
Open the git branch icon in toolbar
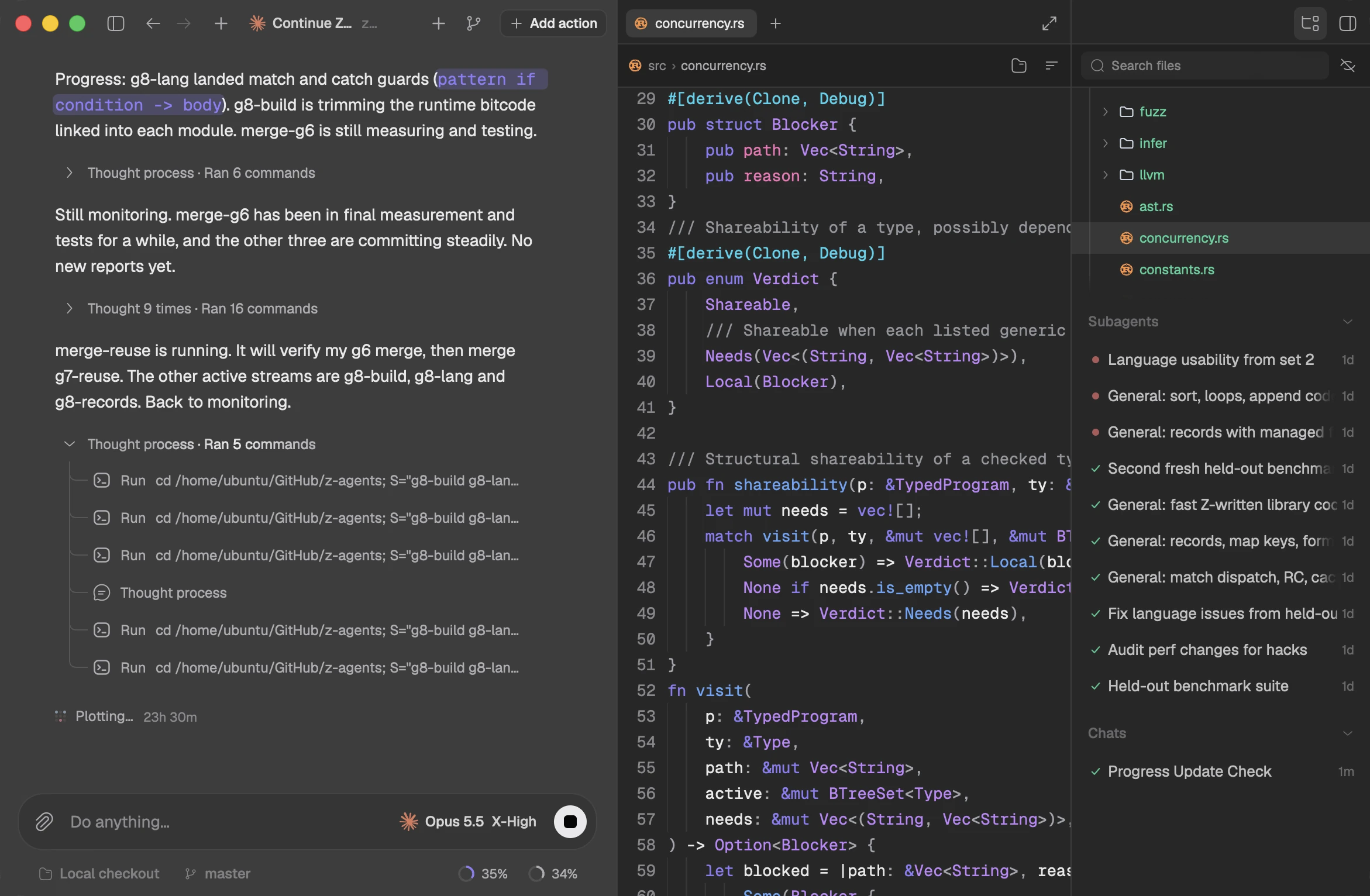[x=473, y=23]
